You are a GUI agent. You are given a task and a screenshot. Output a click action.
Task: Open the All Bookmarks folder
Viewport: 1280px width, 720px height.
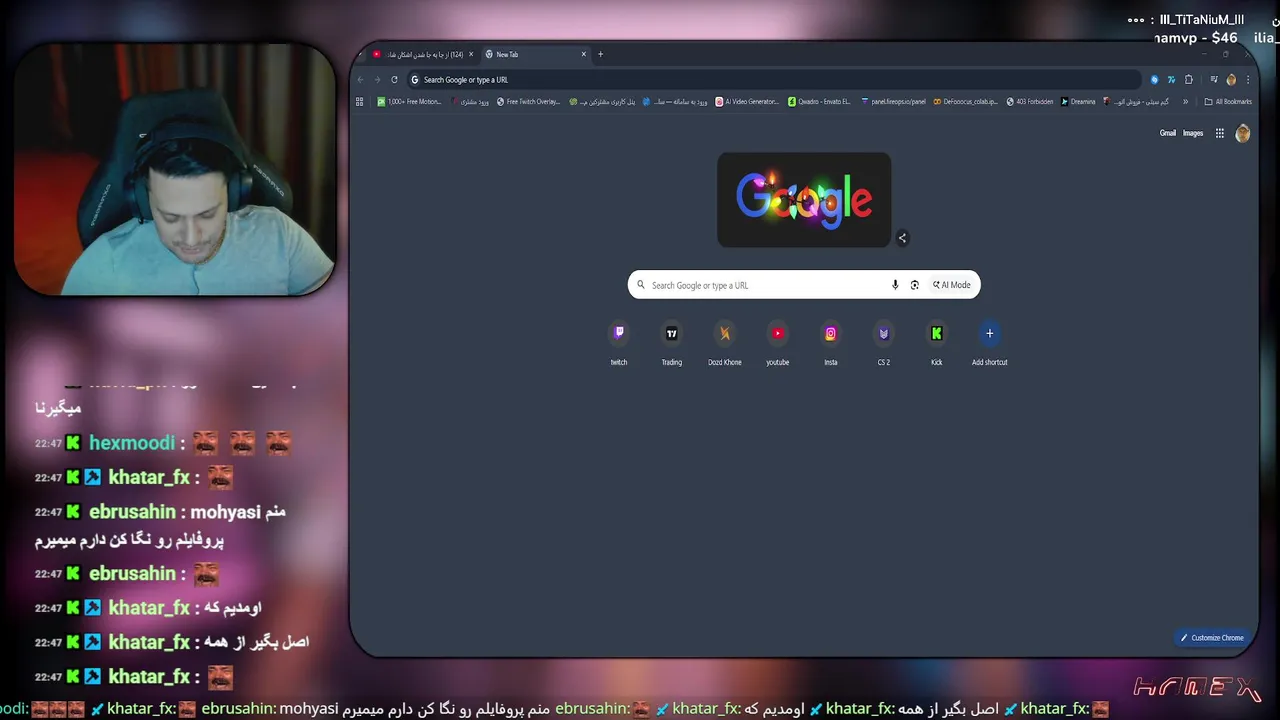click(1228, 102)
